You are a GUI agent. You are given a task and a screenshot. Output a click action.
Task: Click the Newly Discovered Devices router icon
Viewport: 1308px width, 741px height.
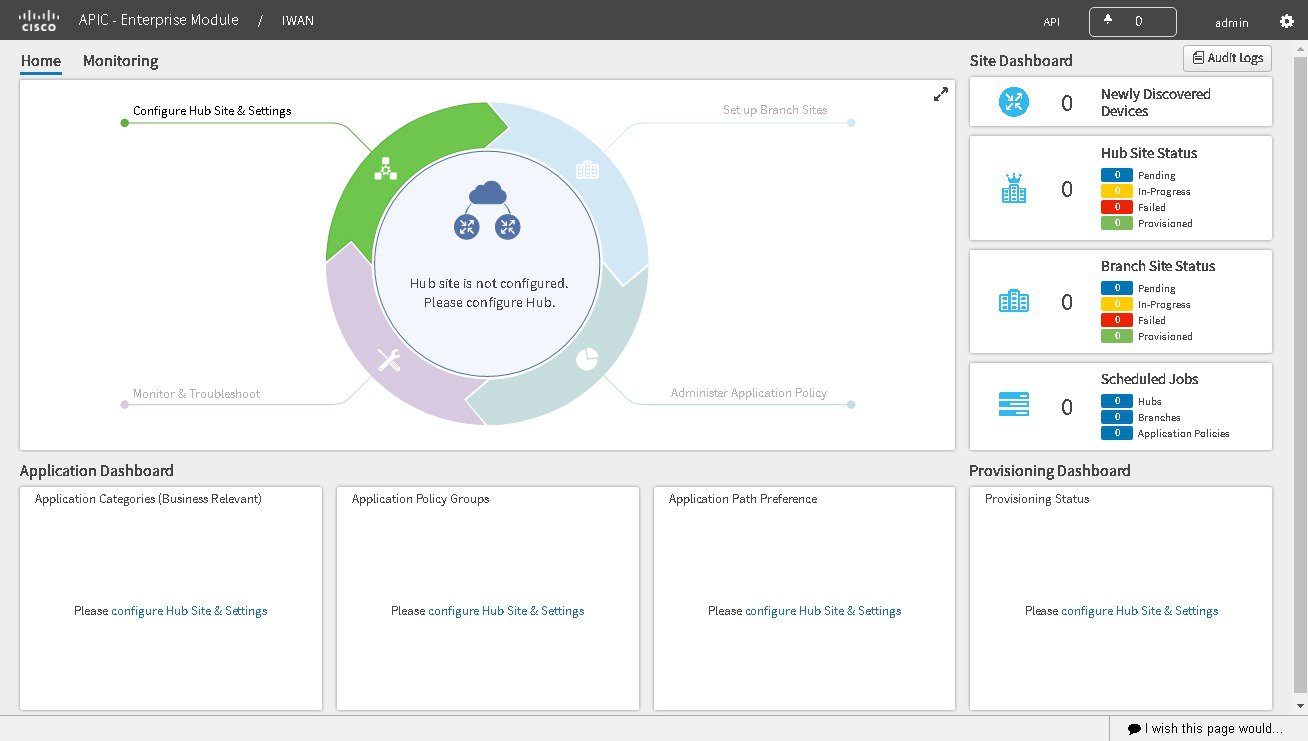(x=1014, y=101)
